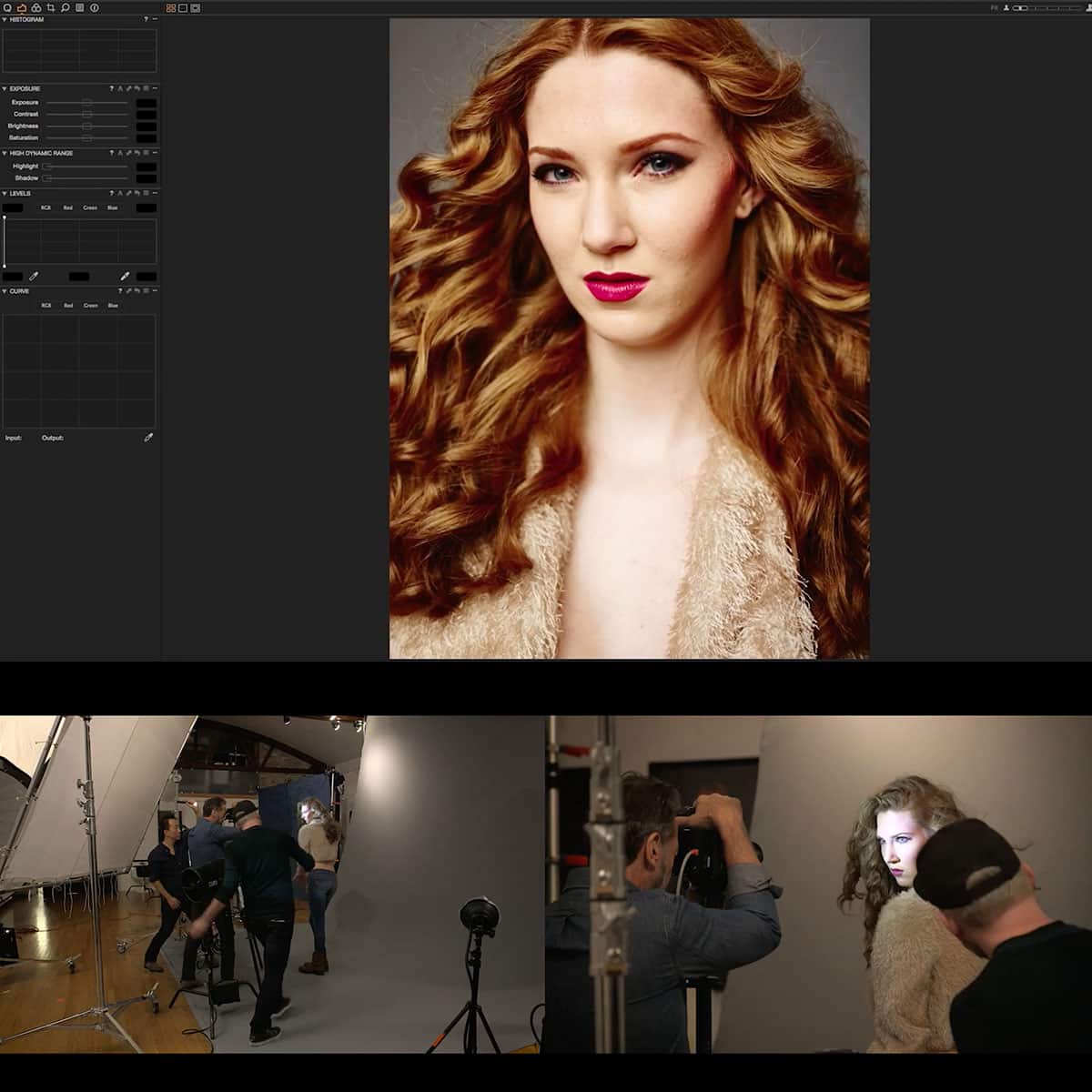This screenshot has height=1092, width=1092.
Task: Switch viewer to multi-view layout
Action: (x=171, y=7)
